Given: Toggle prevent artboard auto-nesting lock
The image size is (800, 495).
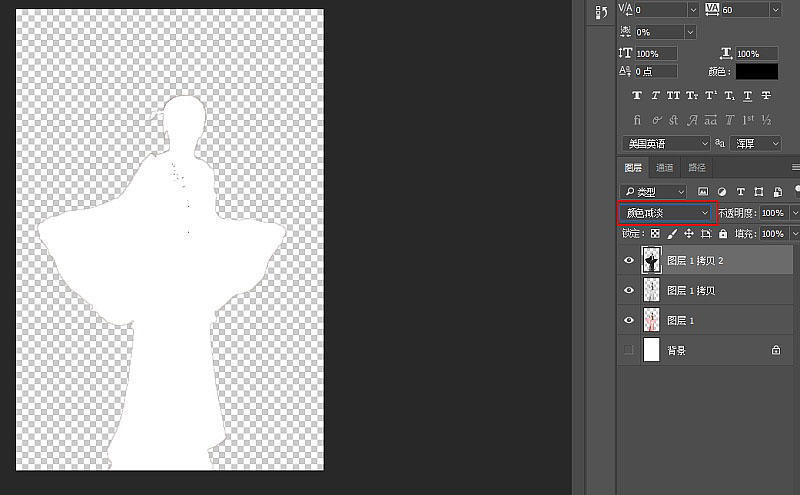Looking at the screenshot, I should tap(706, 234).
